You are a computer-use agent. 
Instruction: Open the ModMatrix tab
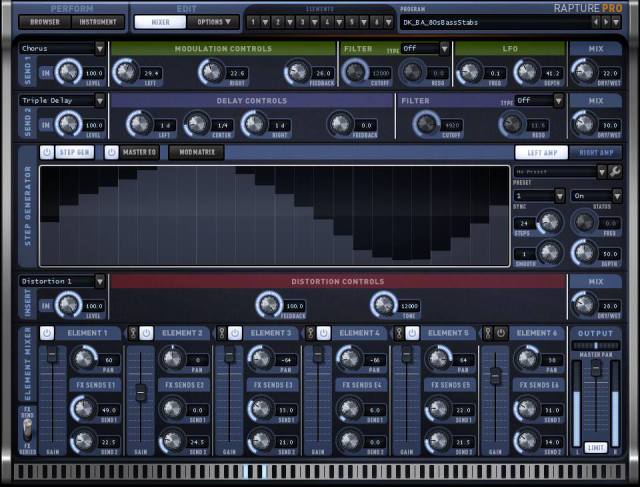click(196, 152)
